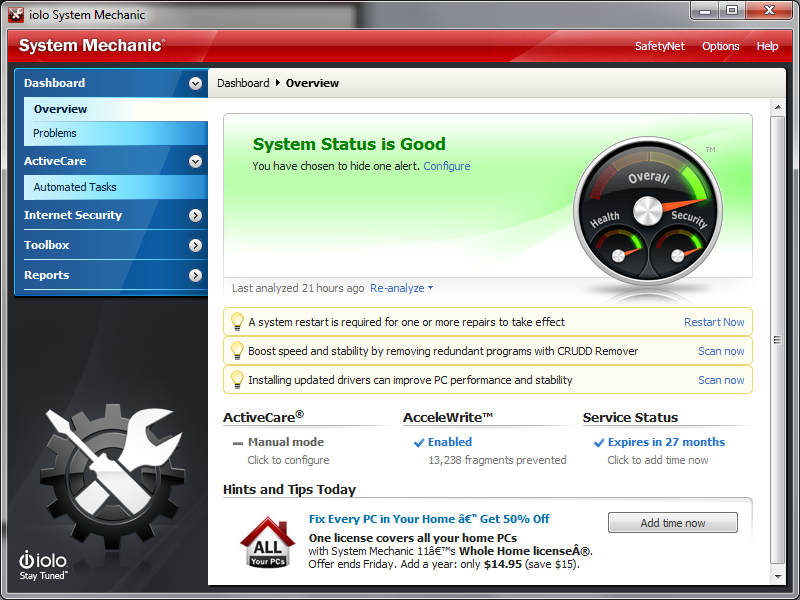Click the lightbulb icon beside CRUDD Remover tip
The image size is (800, 600).
237,350
